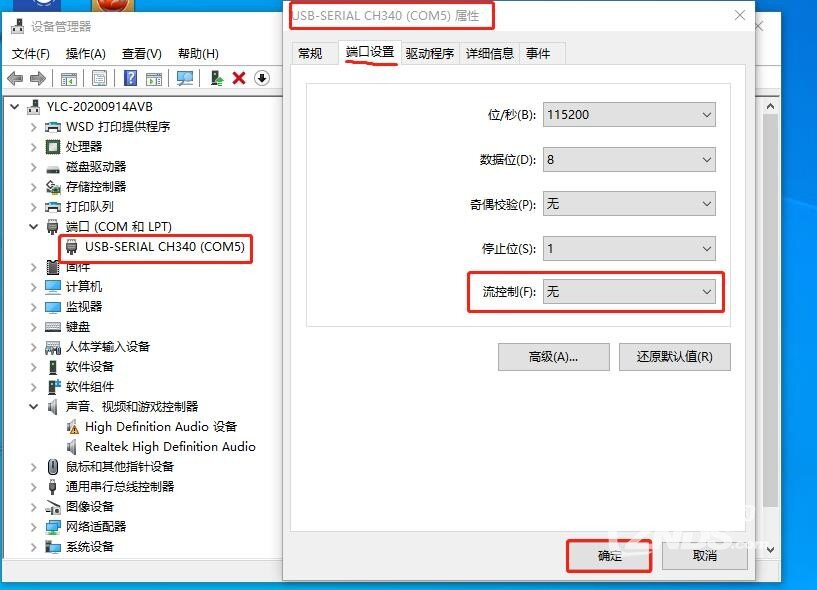Collapse the 声音、视频和游戏控制器 node

coord(33,407)
